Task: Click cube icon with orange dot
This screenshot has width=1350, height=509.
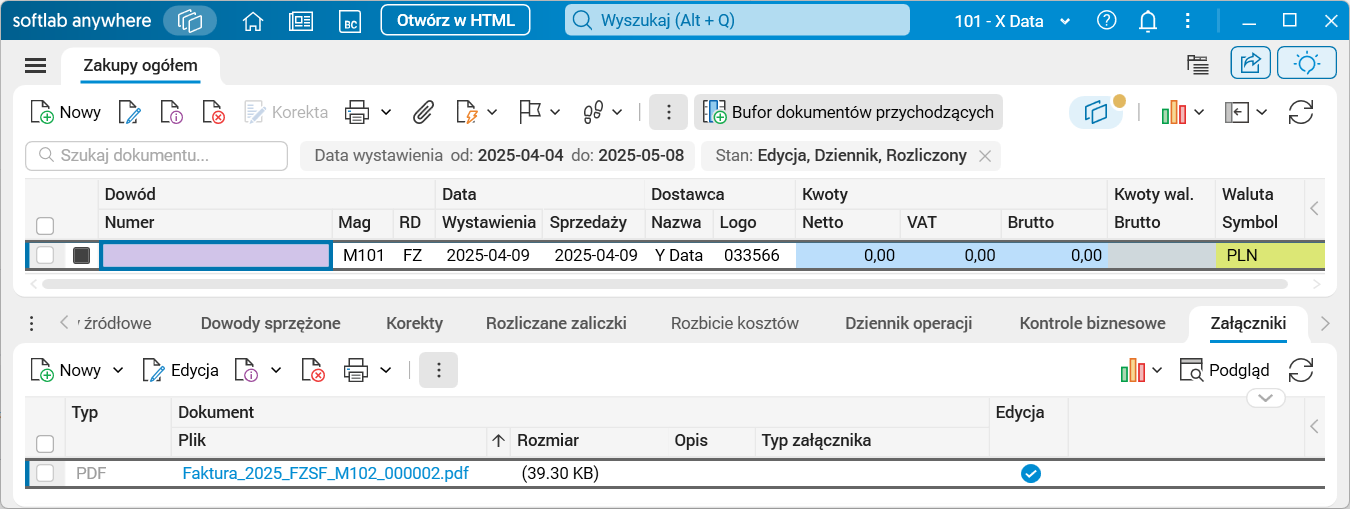Action: [1097, 112]
